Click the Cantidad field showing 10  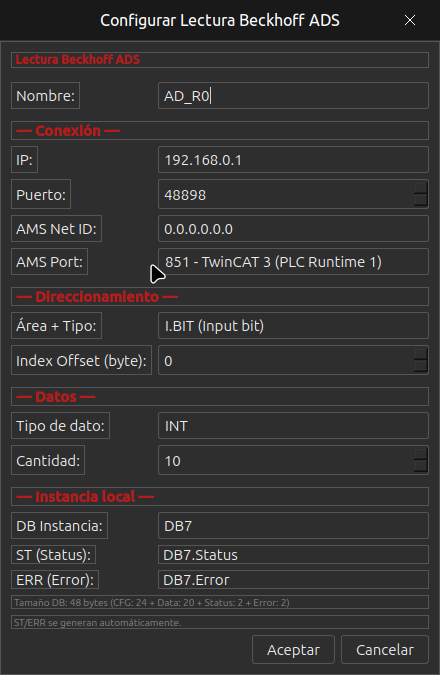tap(286, 461)
